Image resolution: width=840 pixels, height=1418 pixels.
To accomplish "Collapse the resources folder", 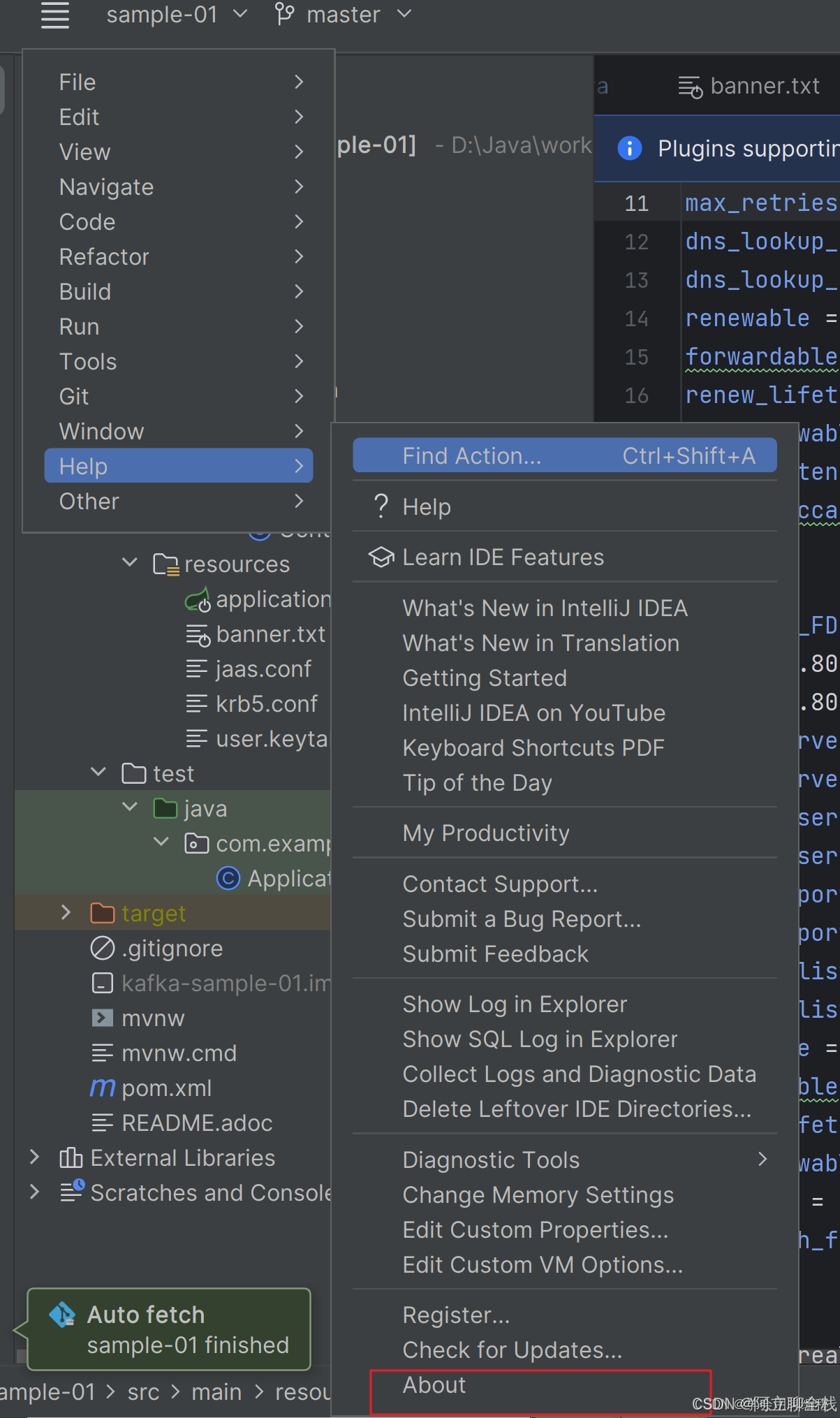I will click(x=130, y=562).
